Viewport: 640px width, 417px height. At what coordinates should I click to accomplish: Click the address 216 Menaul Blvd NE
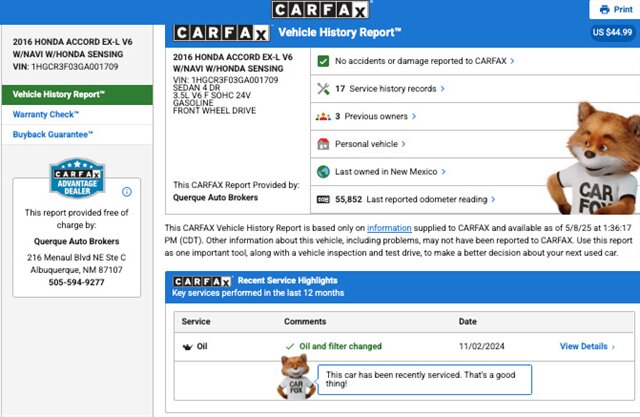76,258
